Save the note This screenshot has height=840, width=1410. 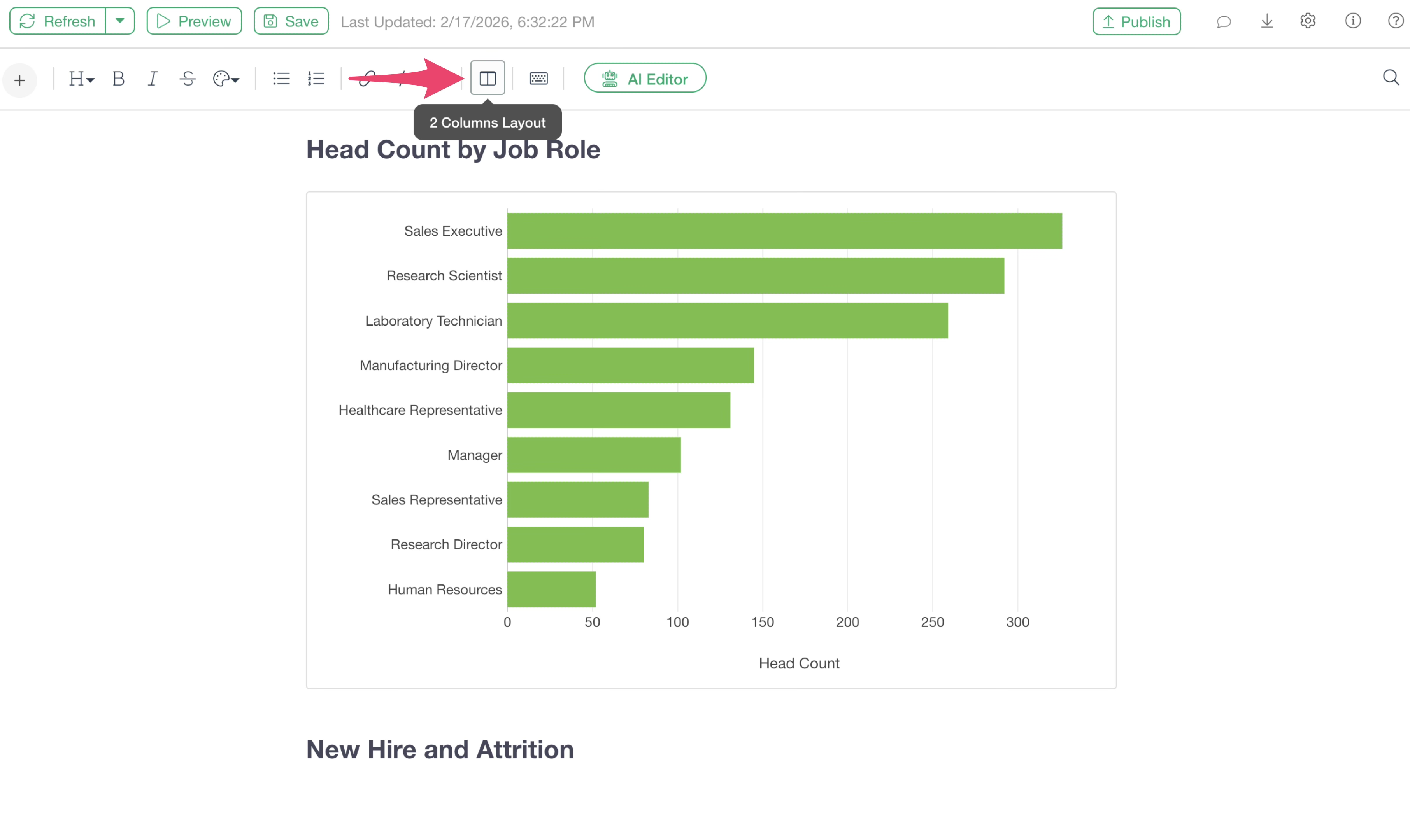[291, 21]
